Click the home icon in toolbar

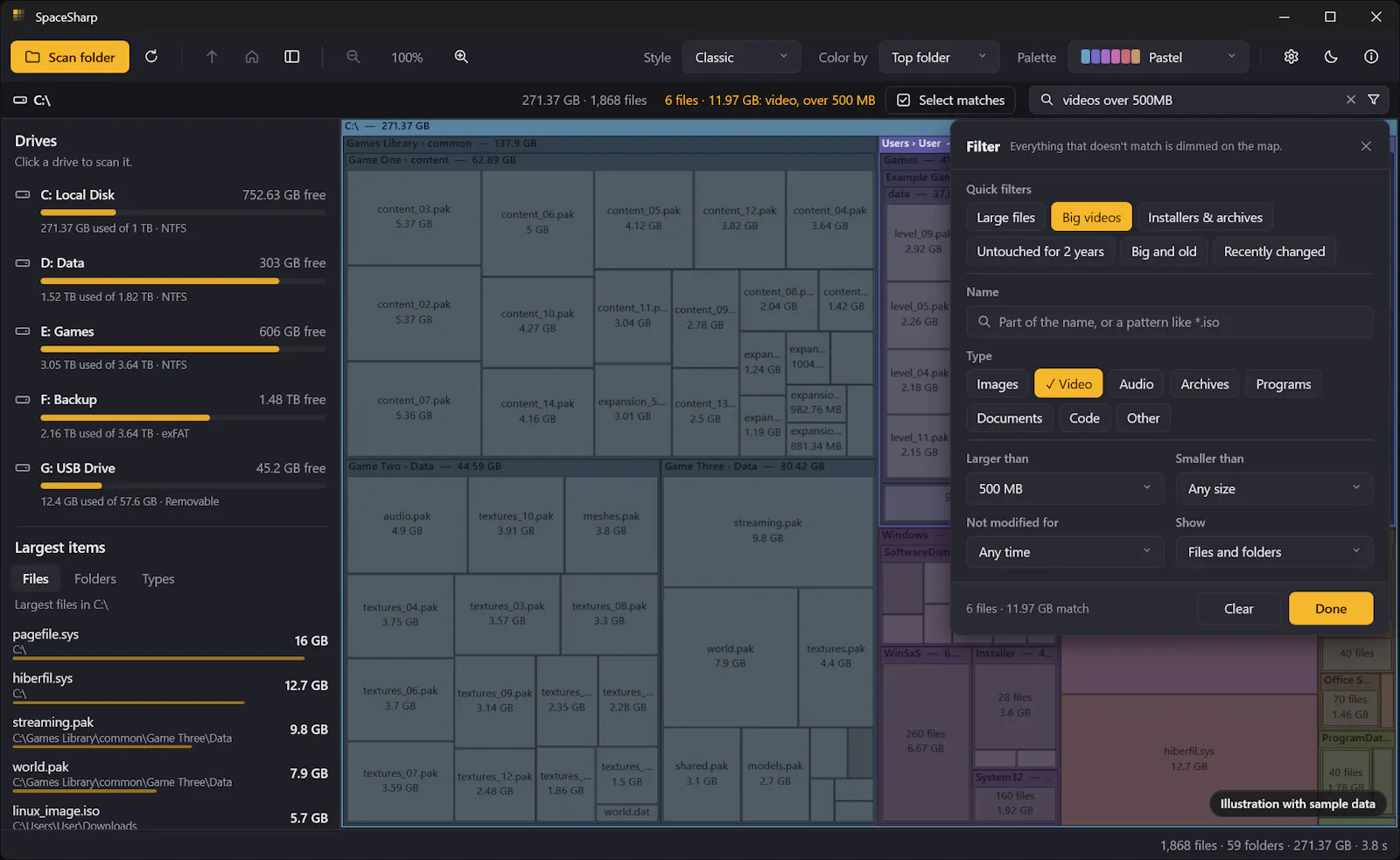click(252, 57)
